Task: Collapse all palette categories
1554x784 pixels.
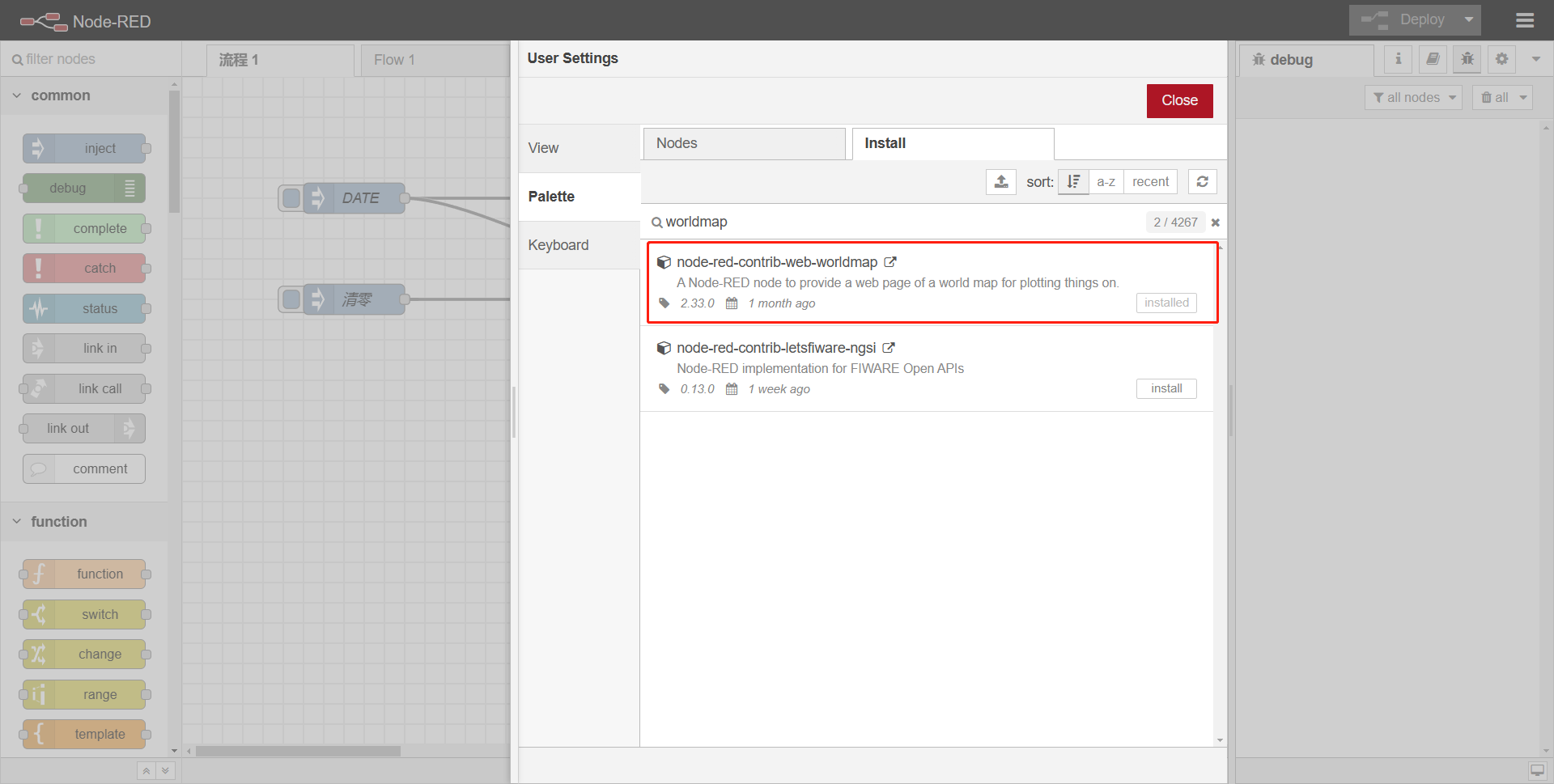Action: 146,771
